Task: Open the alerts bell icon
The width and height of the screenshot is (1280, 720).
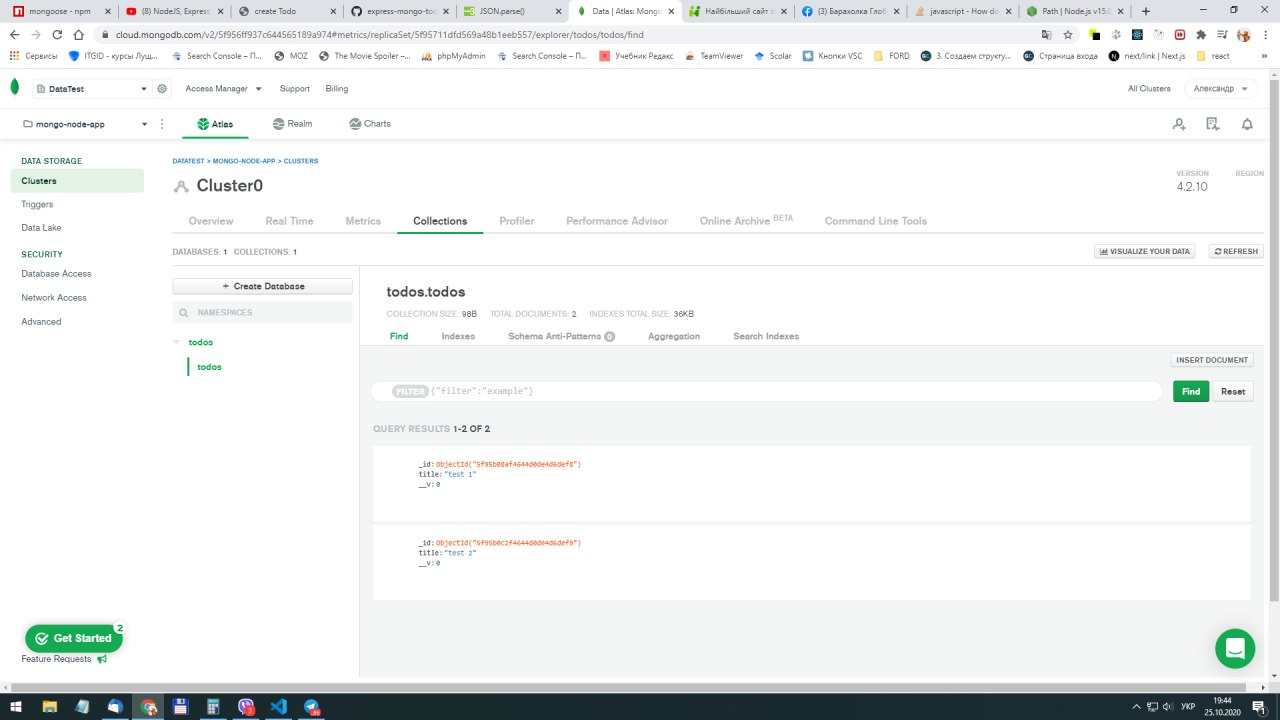Action: point(1247,124)
